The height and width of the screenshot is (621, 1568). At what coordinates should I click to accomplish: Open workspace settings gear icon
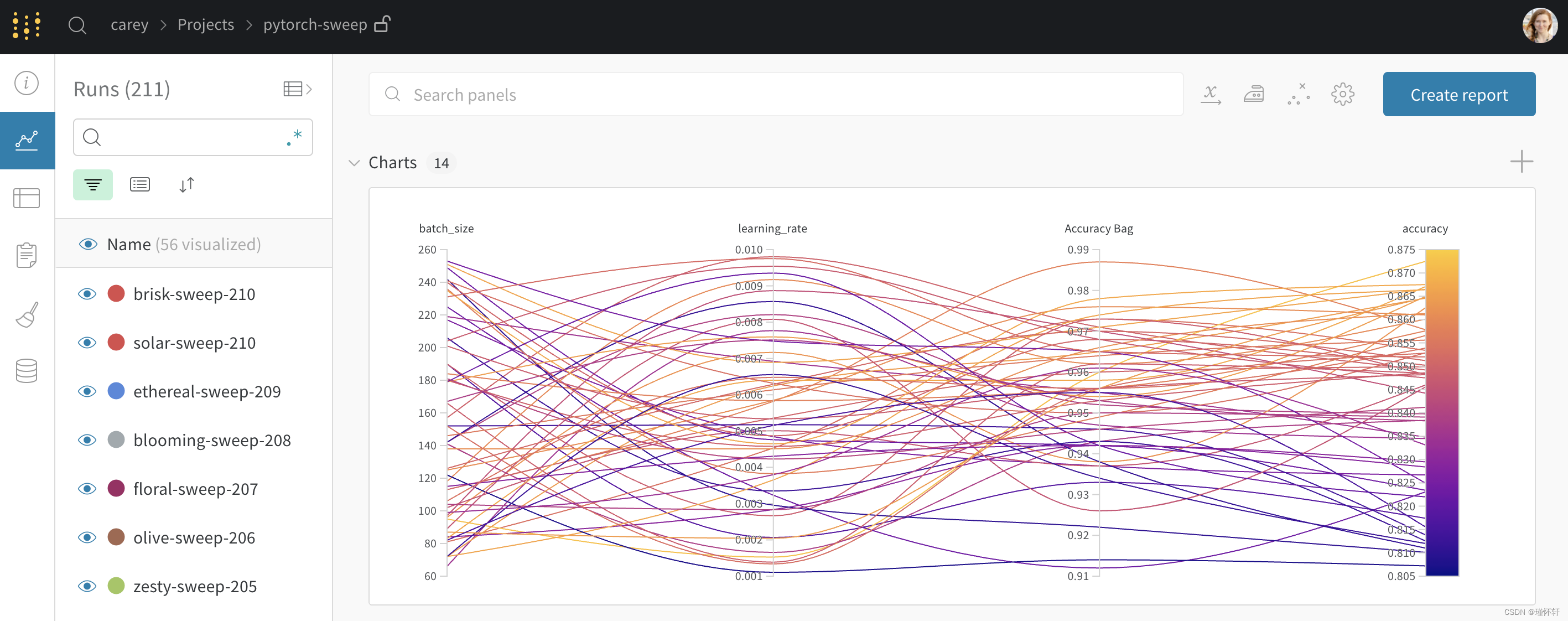[1342, 94]
